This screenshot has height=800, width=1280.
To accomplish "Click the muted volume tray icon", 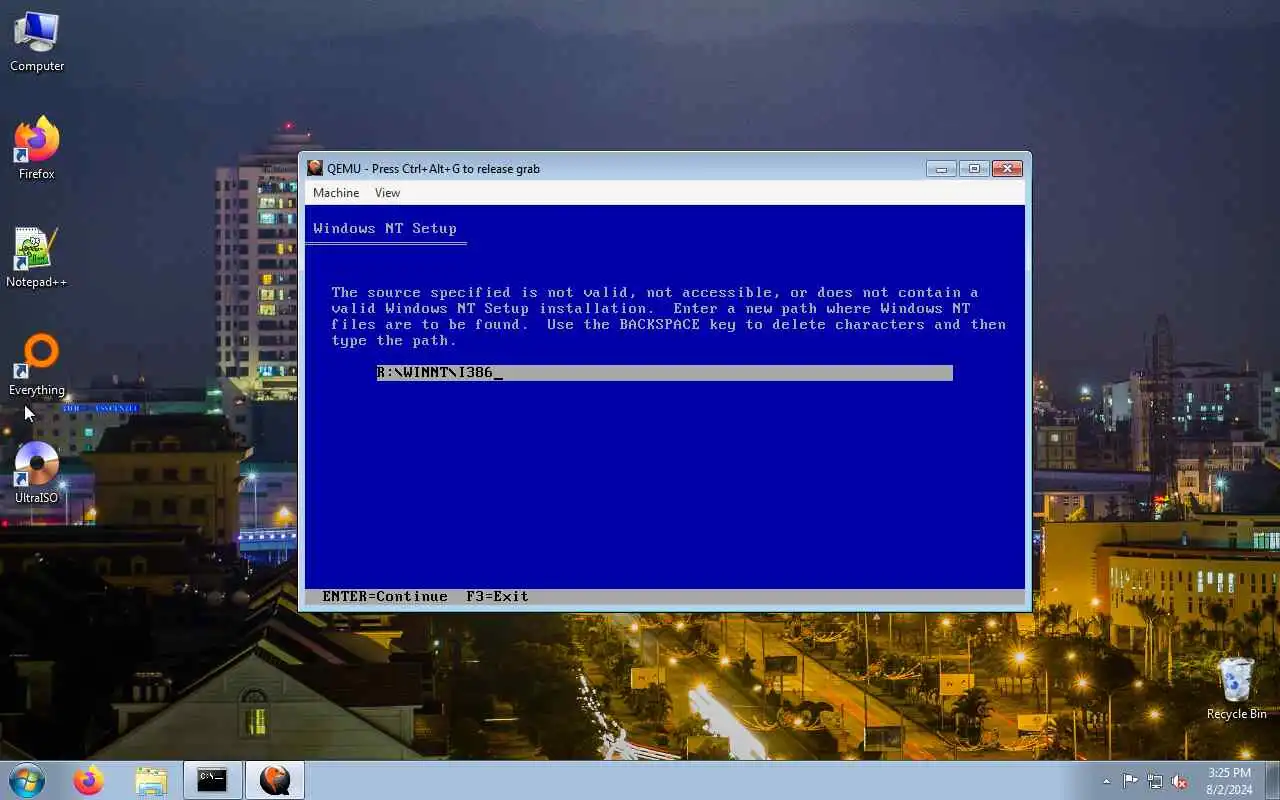I will coord(1180,781).
